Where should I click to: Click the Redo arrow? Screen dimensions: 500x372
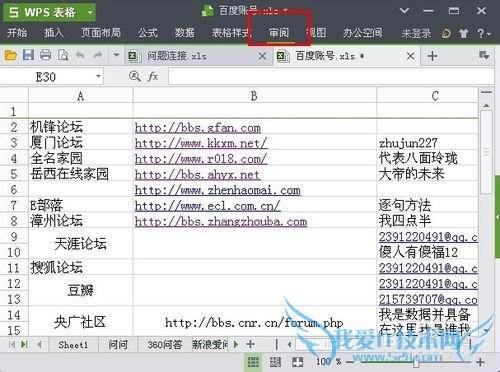click(98, 55)
